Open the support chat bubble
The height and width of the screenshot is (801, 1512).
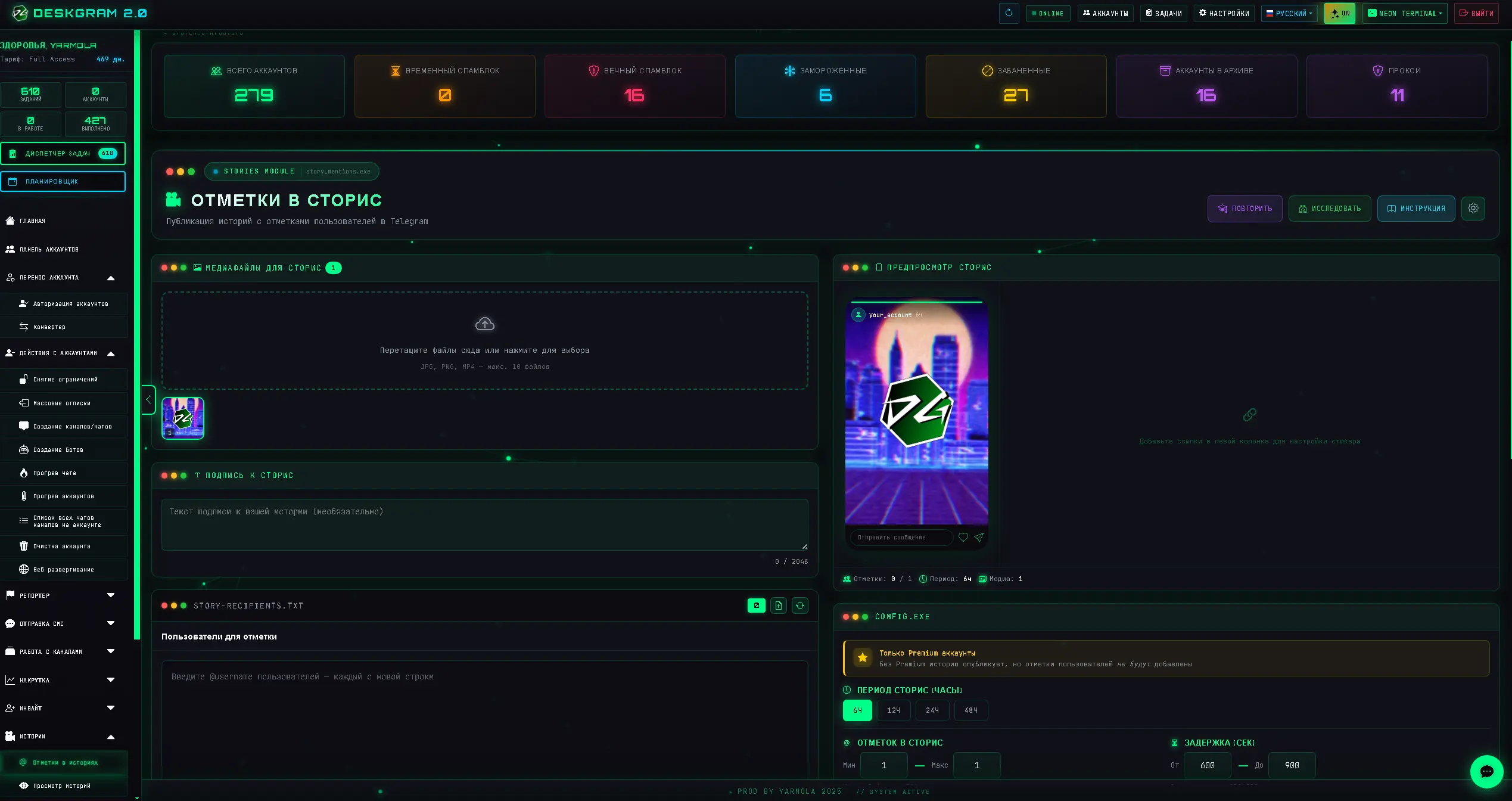pyautogui.click(x=1487, y=772)
